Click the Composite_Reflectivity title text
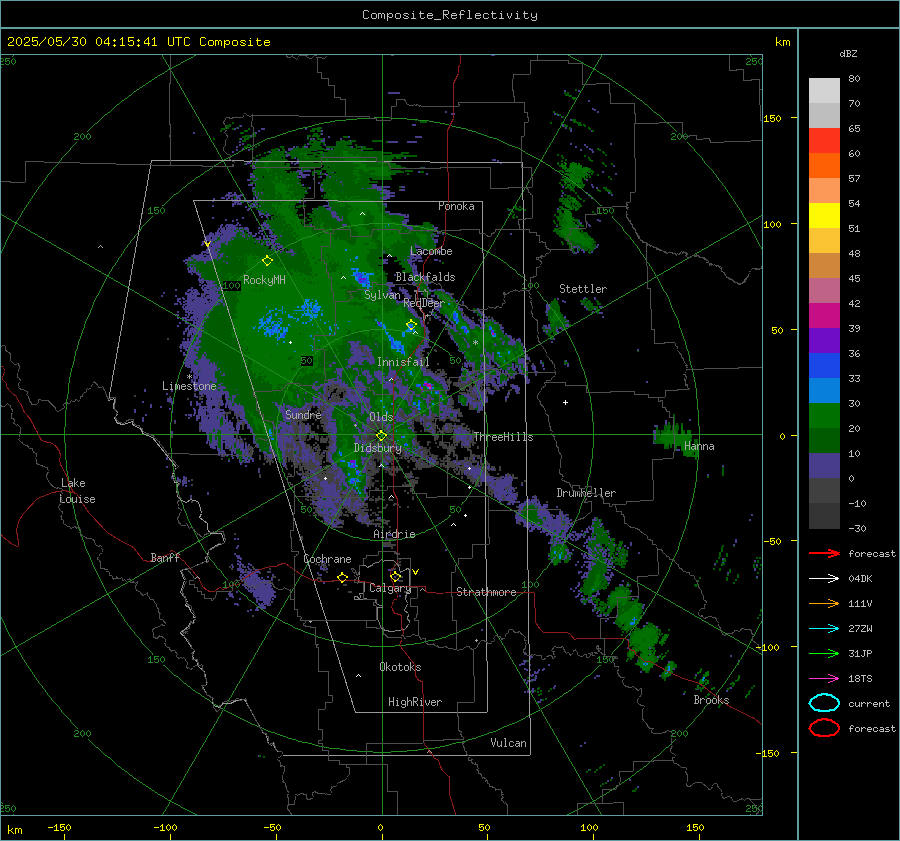900x841 pixels. [449, 15]
